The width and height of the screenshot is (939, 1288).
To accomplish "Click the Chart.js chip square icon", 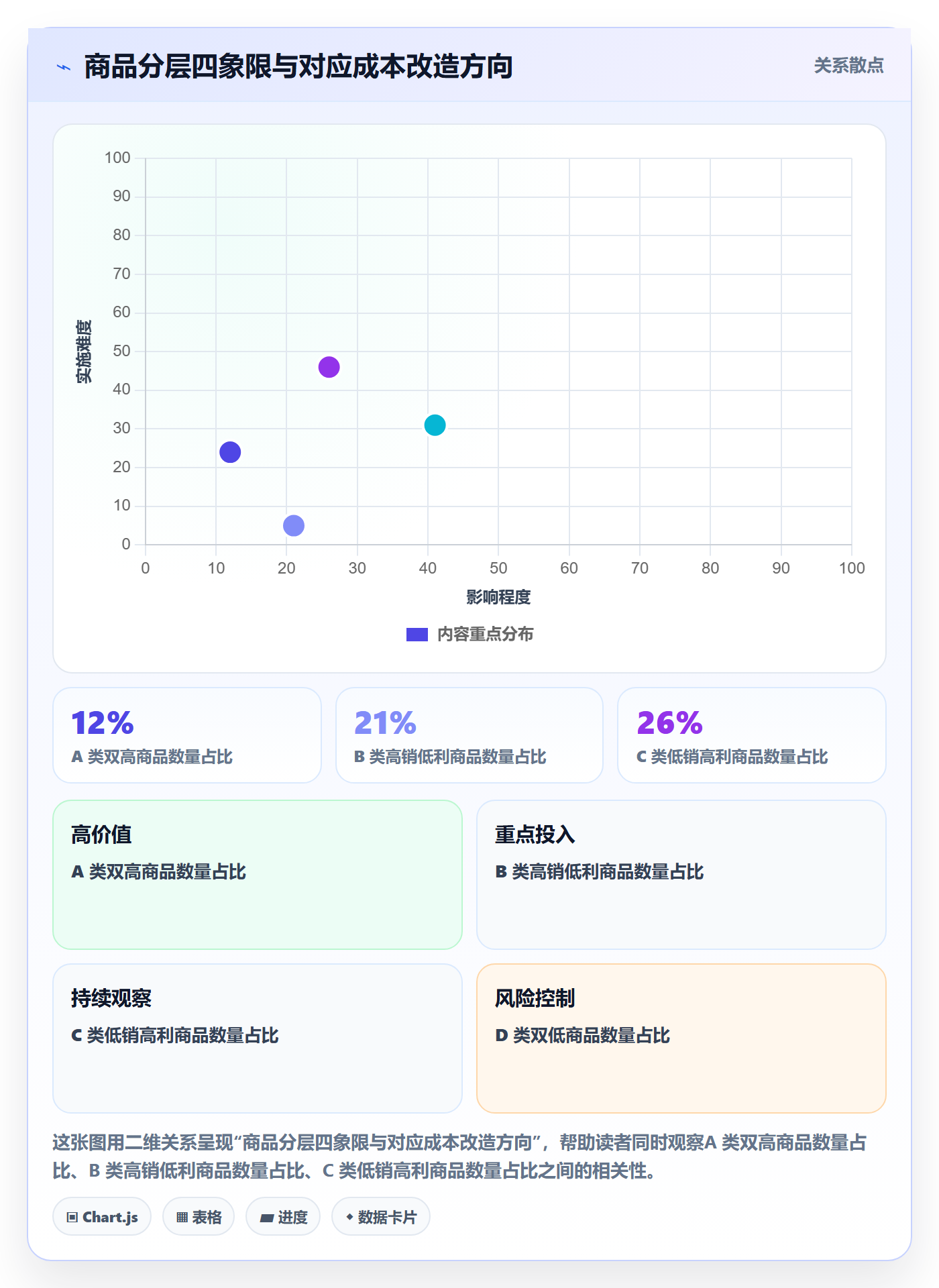I will click(x=72, y=1217).
